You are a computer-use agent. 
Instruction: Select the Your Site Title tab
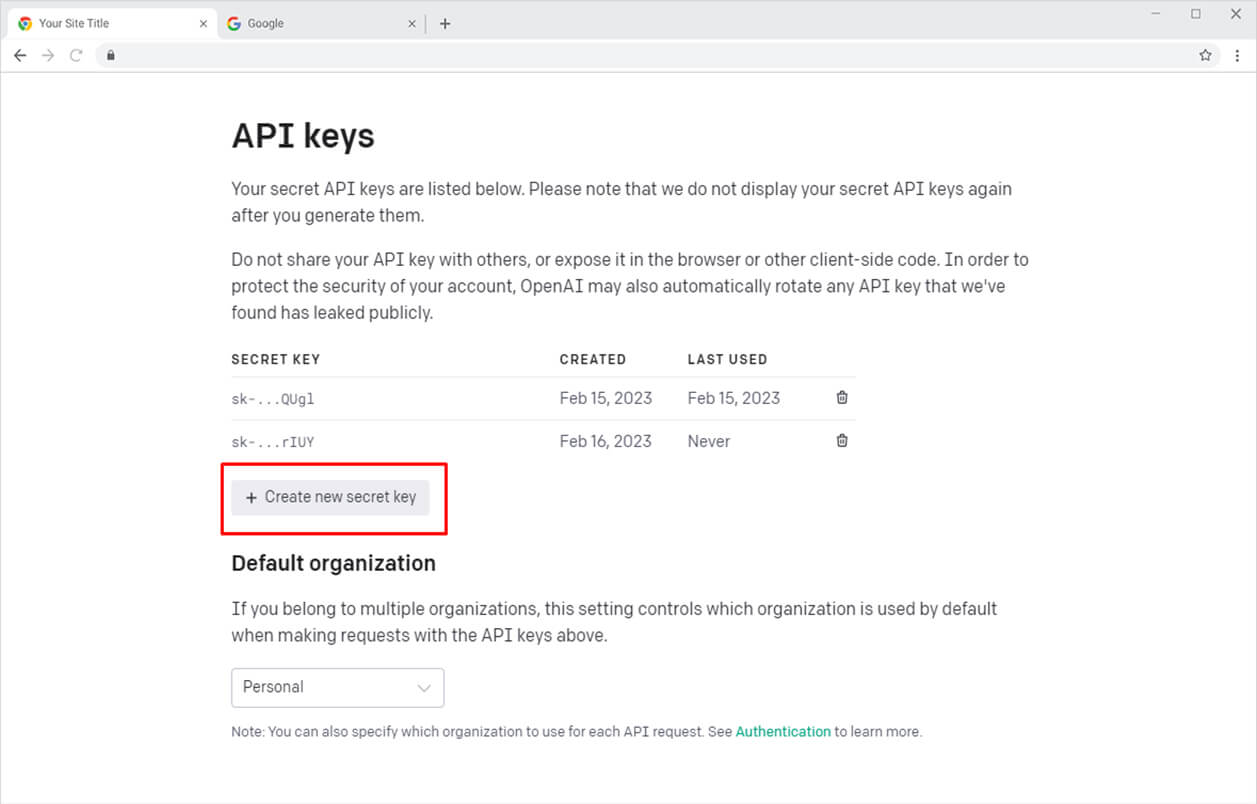pyautogui.click(x=100, y=24)
